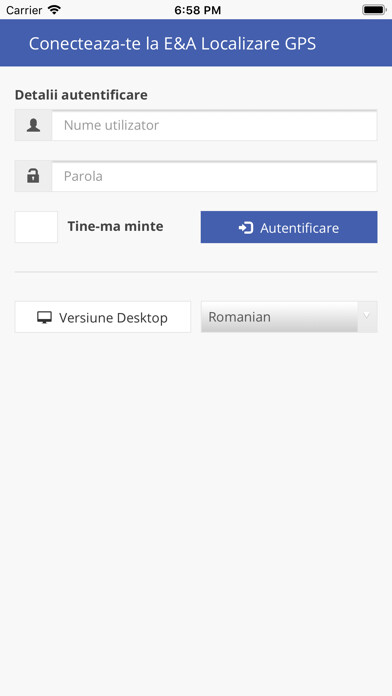This screenshot has height=696, width=392.
Task: Tap the Wi-Fi icon in status bar
Action: (x=54, y=10)
